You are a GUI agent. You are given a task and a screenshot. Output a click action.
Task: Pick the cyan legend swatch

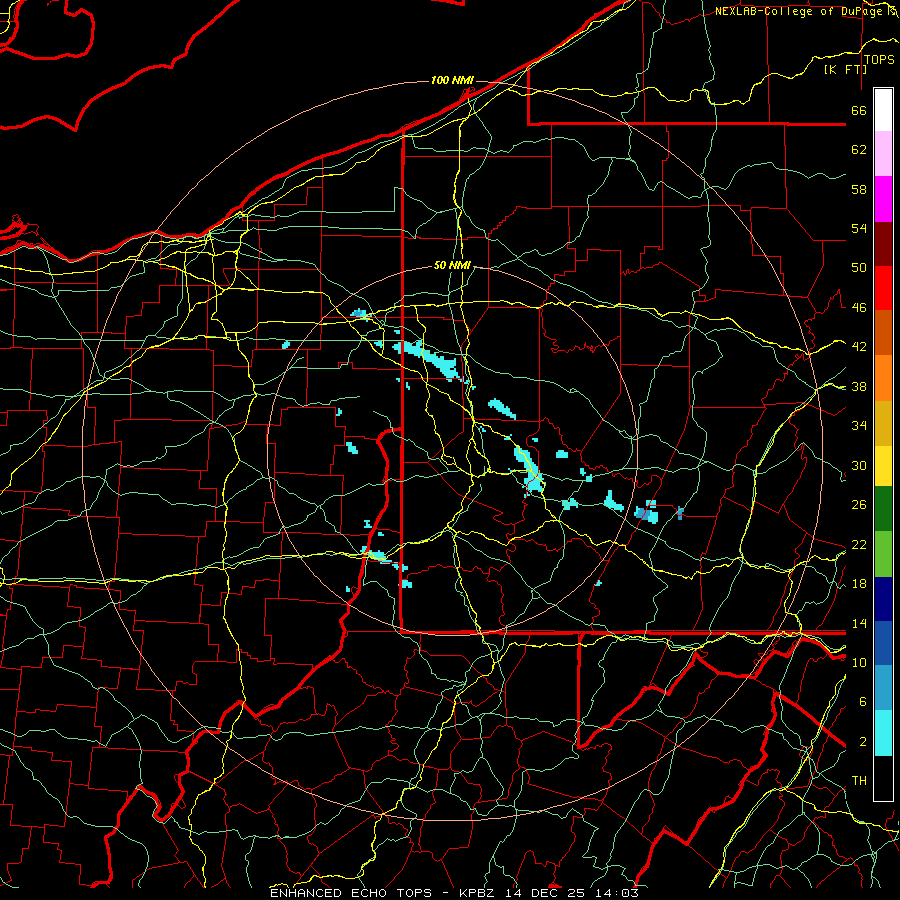pyautogui.click(x=883, y=733)
